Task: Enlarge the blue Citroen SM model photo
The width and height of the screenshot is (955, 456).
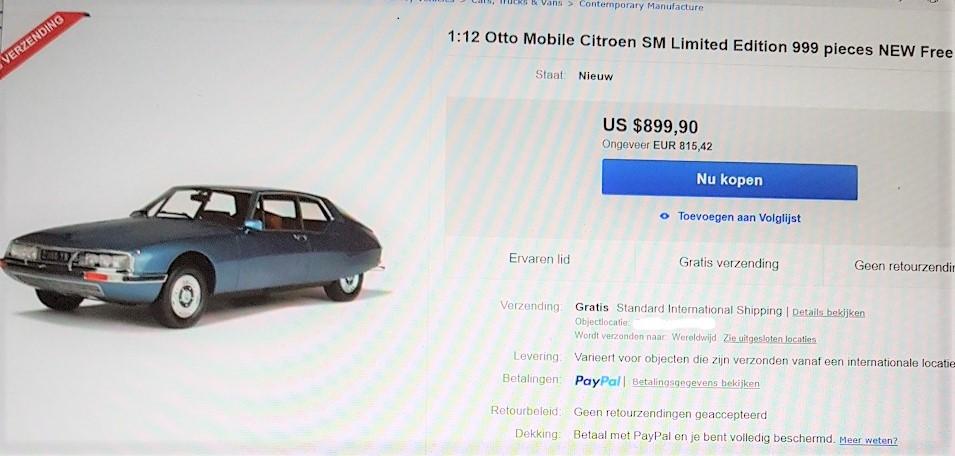Action: 193,256
